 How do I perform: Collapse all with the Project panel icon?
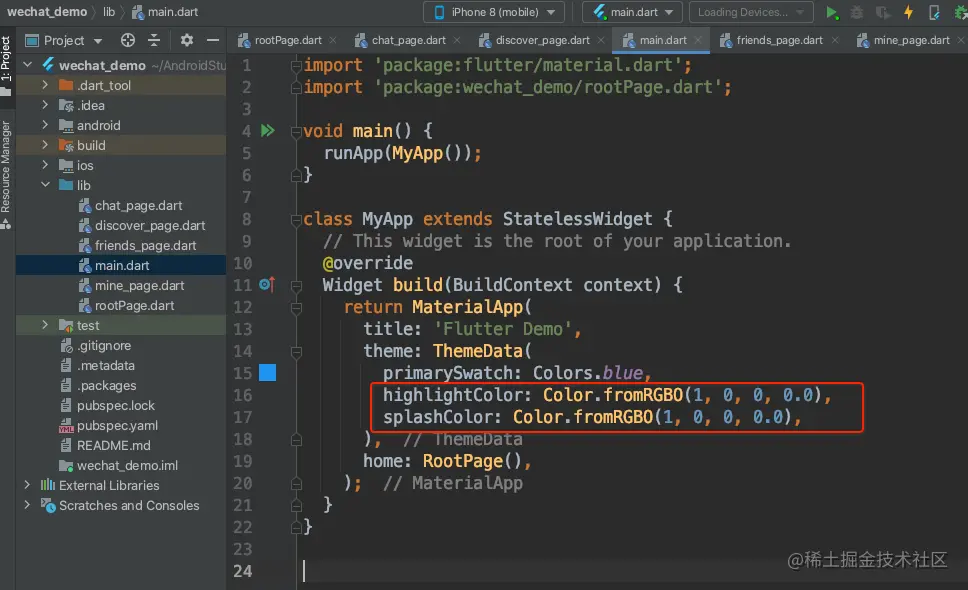pos(154,41)
